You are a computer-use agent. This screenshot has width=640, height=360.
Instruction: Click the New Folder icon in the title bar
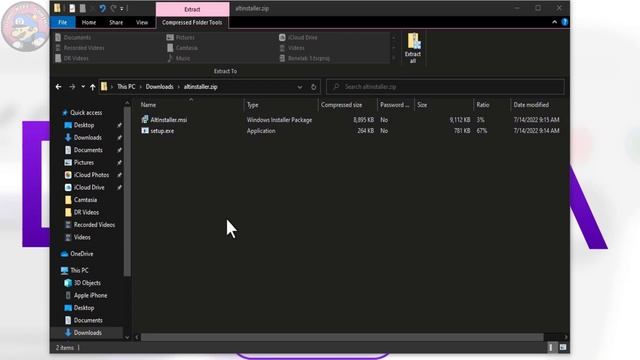tap(83, 8)
